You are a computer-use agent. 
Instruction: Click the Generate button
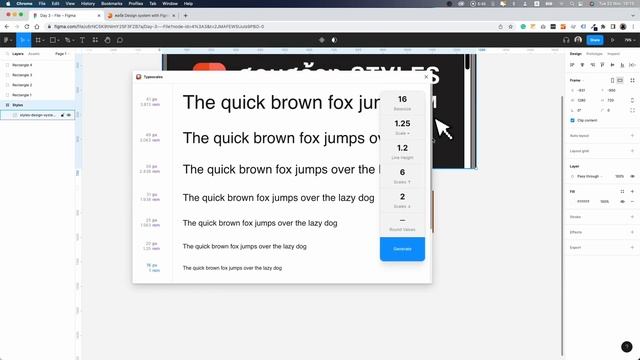(402, 249)
